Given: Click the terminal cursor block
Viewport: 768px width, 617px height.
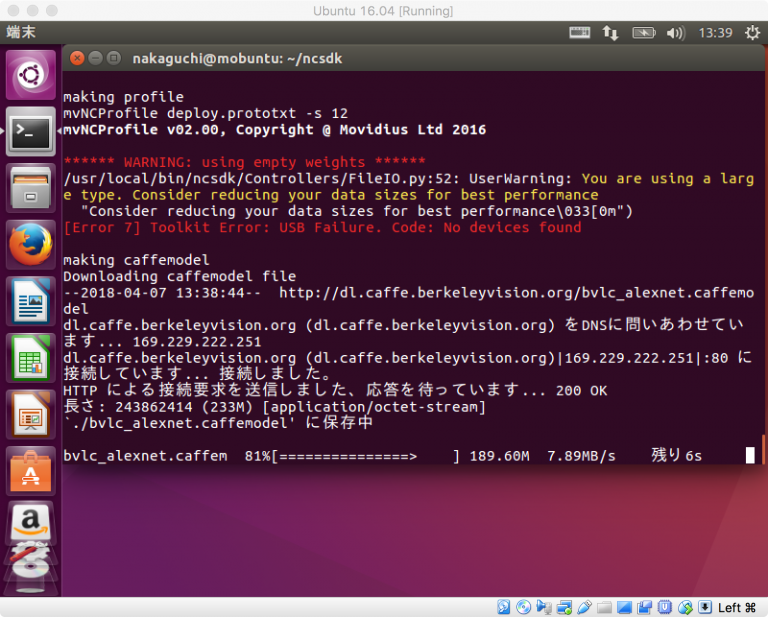Looking at the screenshot, I should tap(750, 455).
